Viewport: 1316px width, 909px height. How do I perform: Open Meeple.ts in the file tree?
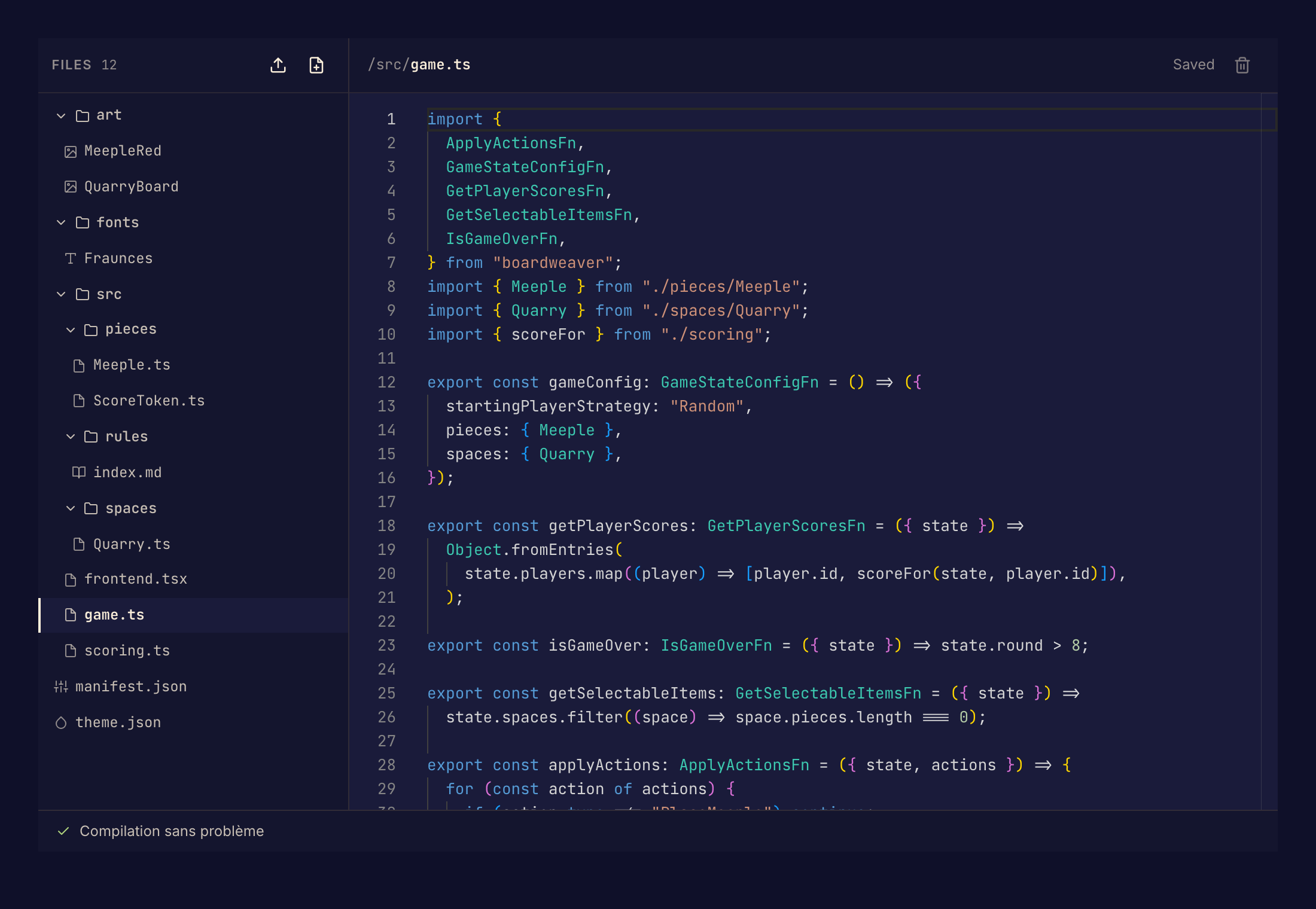pyautogui.click(x=194, y=365)
